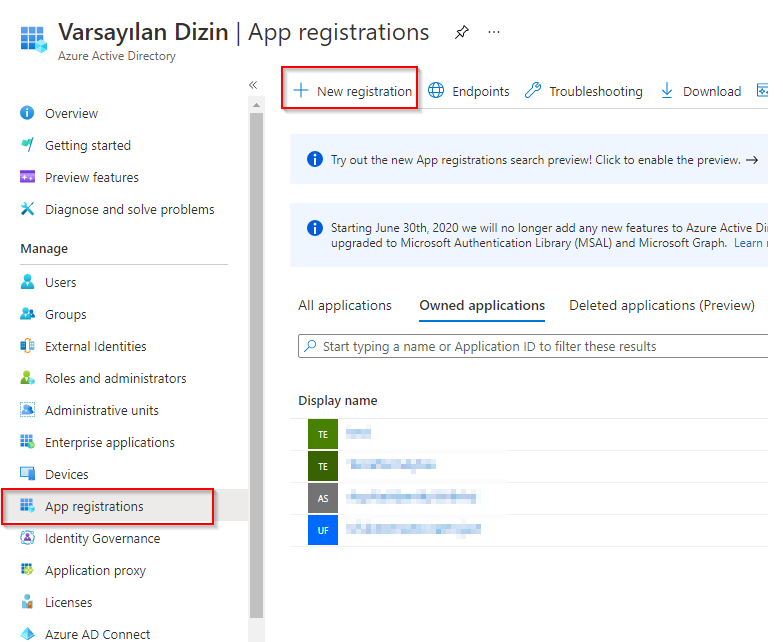Open the blue UF application row

[529, 530]
